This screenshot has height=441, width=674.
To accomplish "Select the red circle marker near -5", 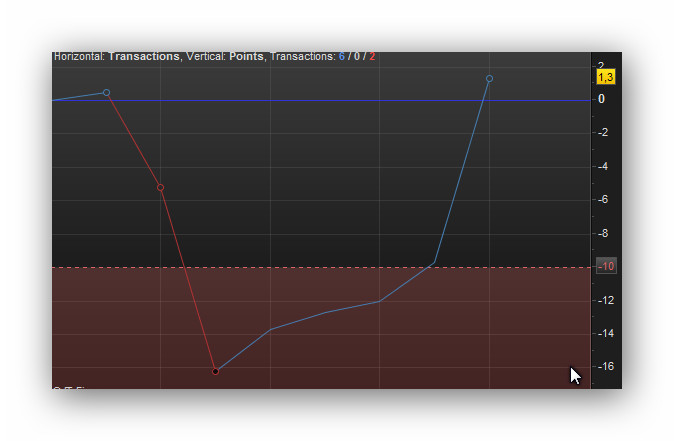I will (x=160, y=187).
